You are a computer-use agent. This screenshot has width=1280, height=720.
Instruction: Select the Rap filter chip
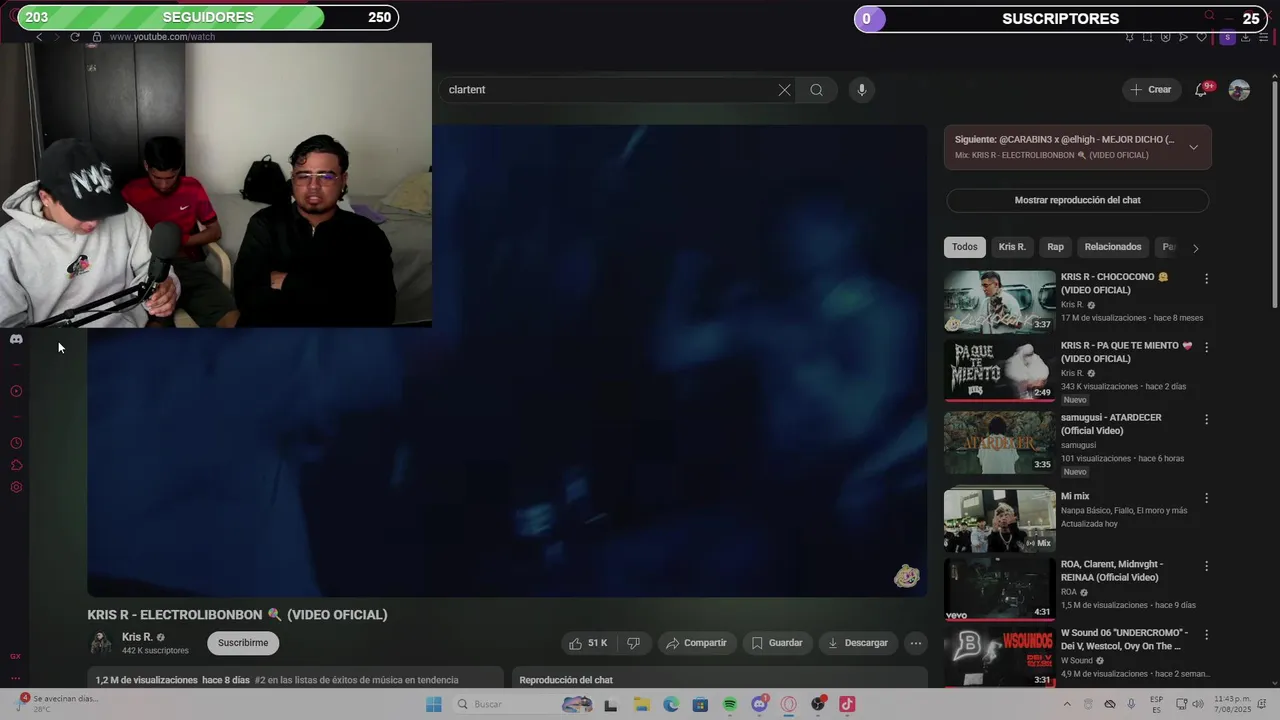tap(1055, 247)
